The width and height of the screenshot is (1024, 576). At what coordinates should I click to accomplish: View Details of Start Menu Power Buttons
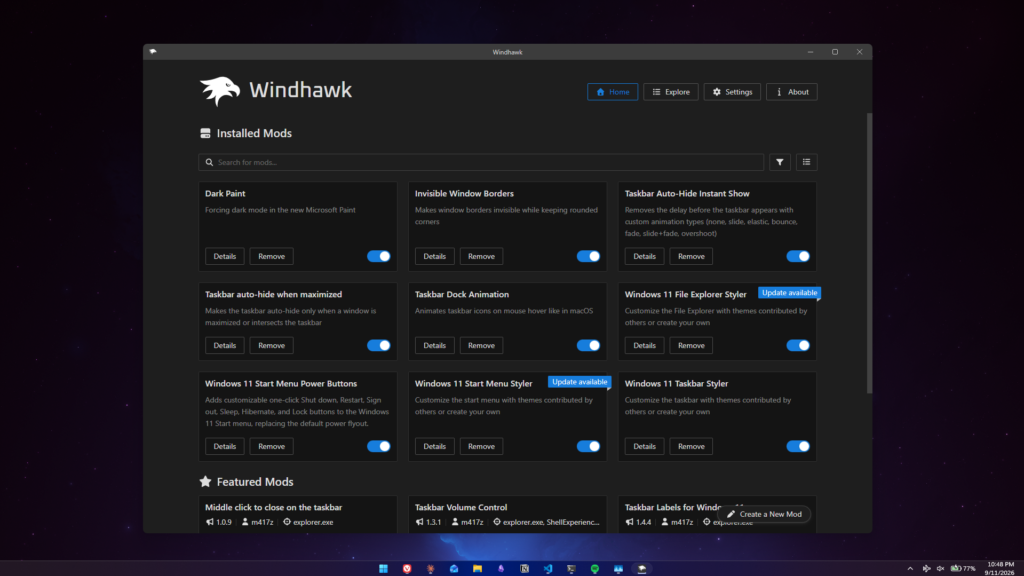225,446
